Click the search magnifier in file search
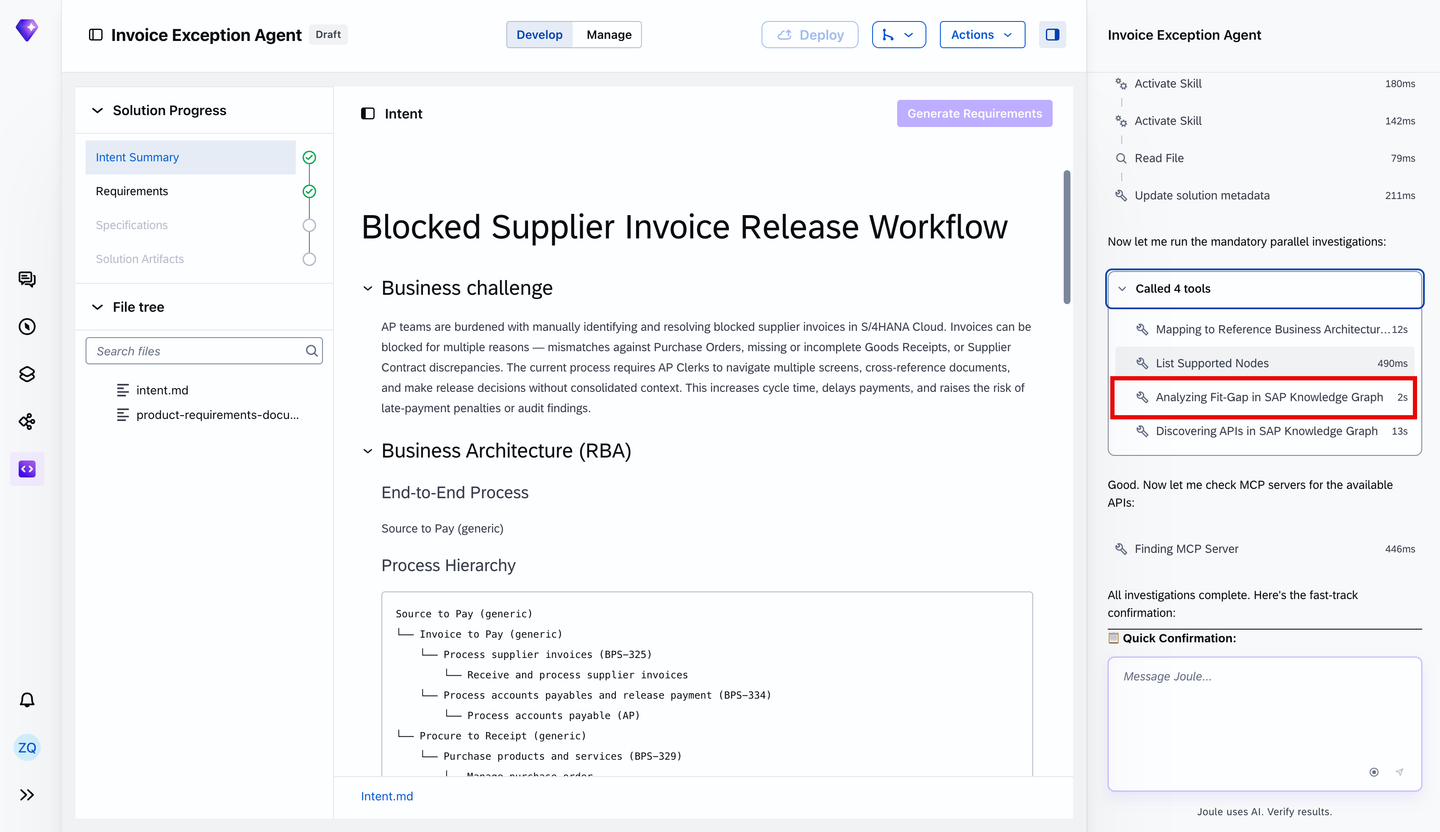Image resolution: width=1440 pixels, height=832 pixels. pos(312,351)
